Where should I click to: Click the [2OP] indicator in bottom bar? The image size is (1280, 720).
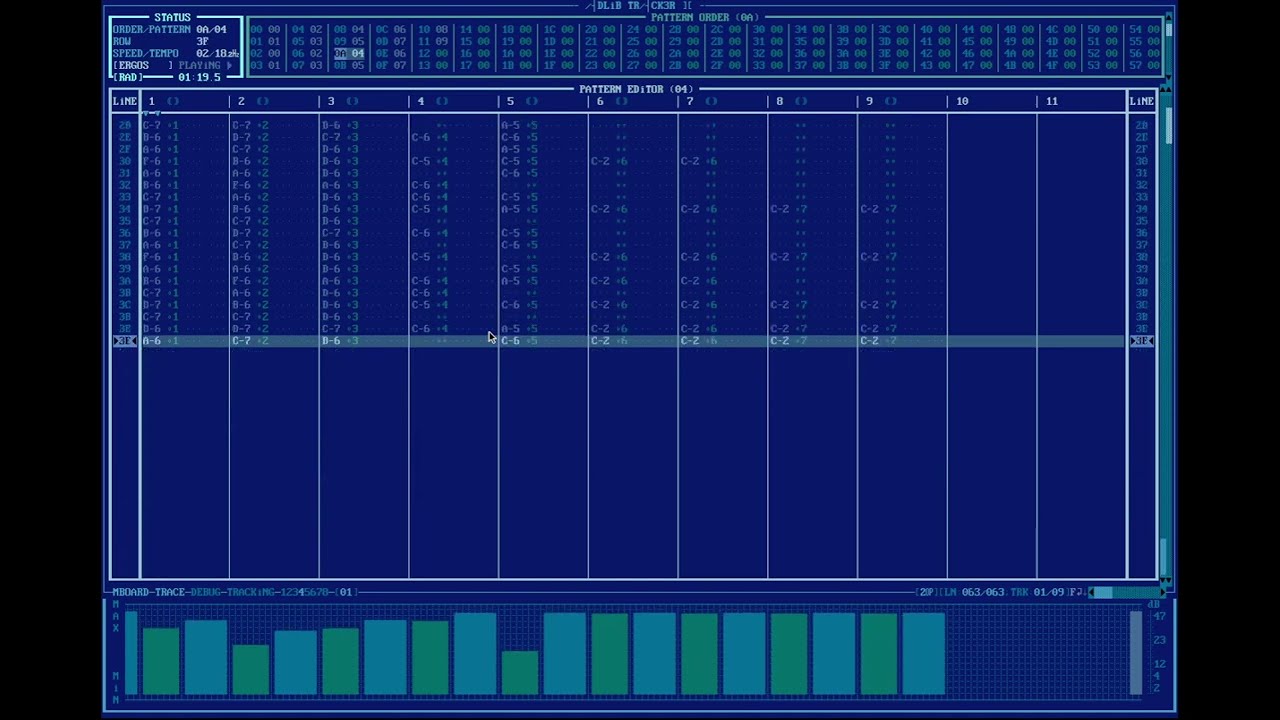928,592
